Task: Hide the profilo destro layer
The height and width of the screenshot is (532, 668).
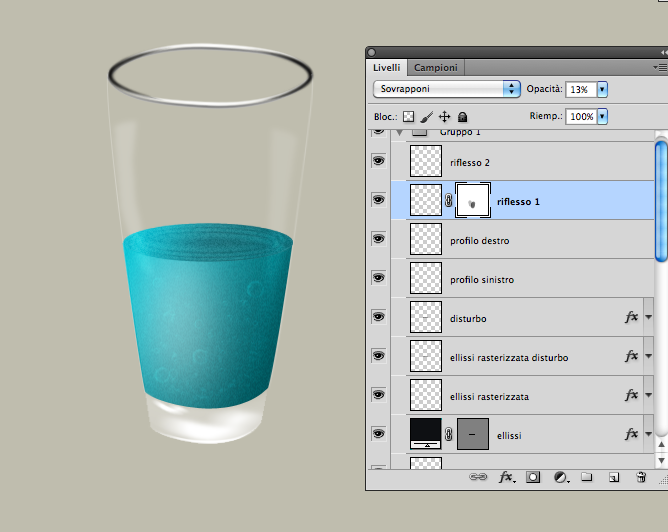Action: (x=378, y=239)
